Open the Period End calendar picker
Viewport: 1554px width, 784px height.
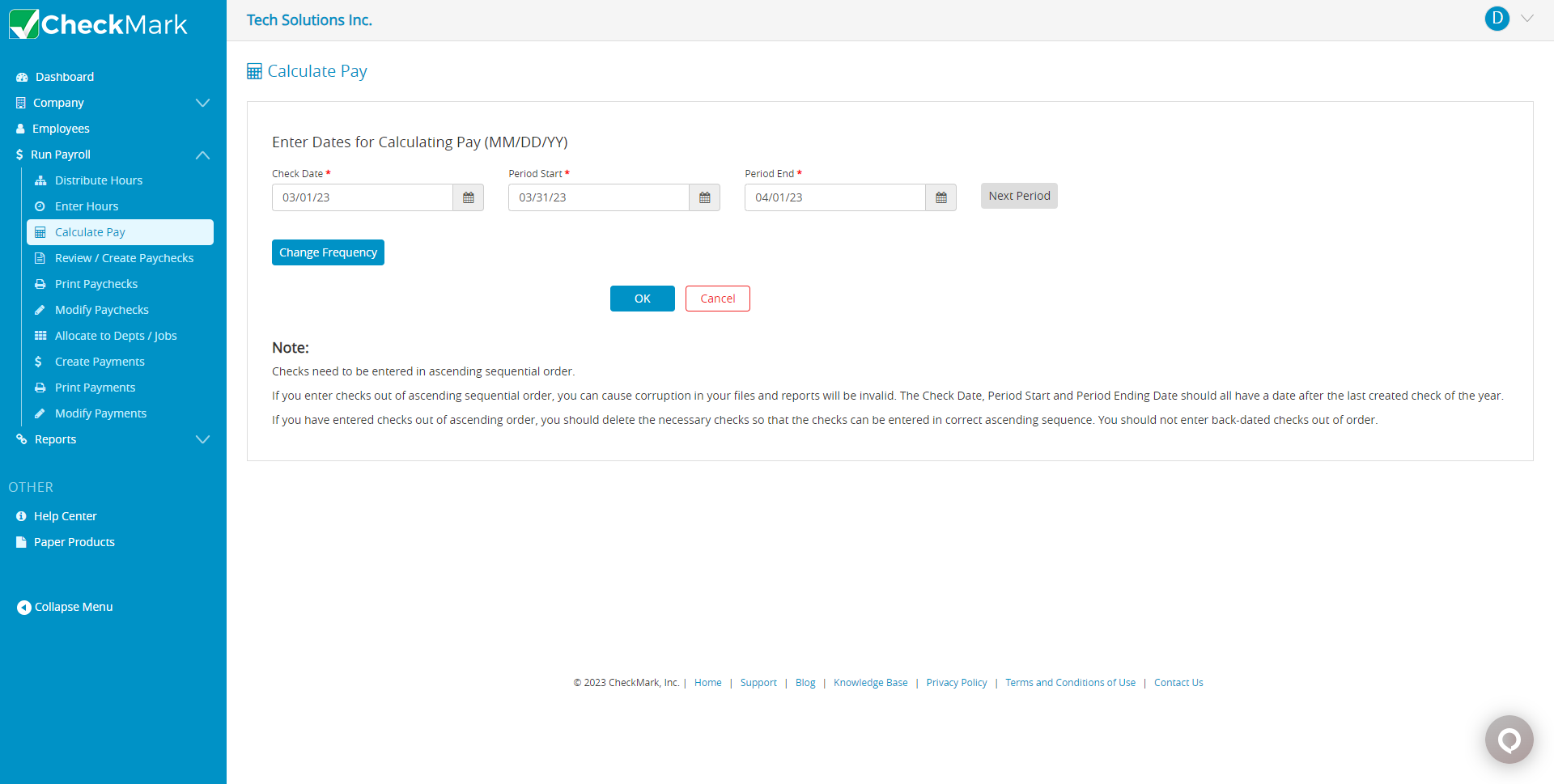(x=940, y=197)
